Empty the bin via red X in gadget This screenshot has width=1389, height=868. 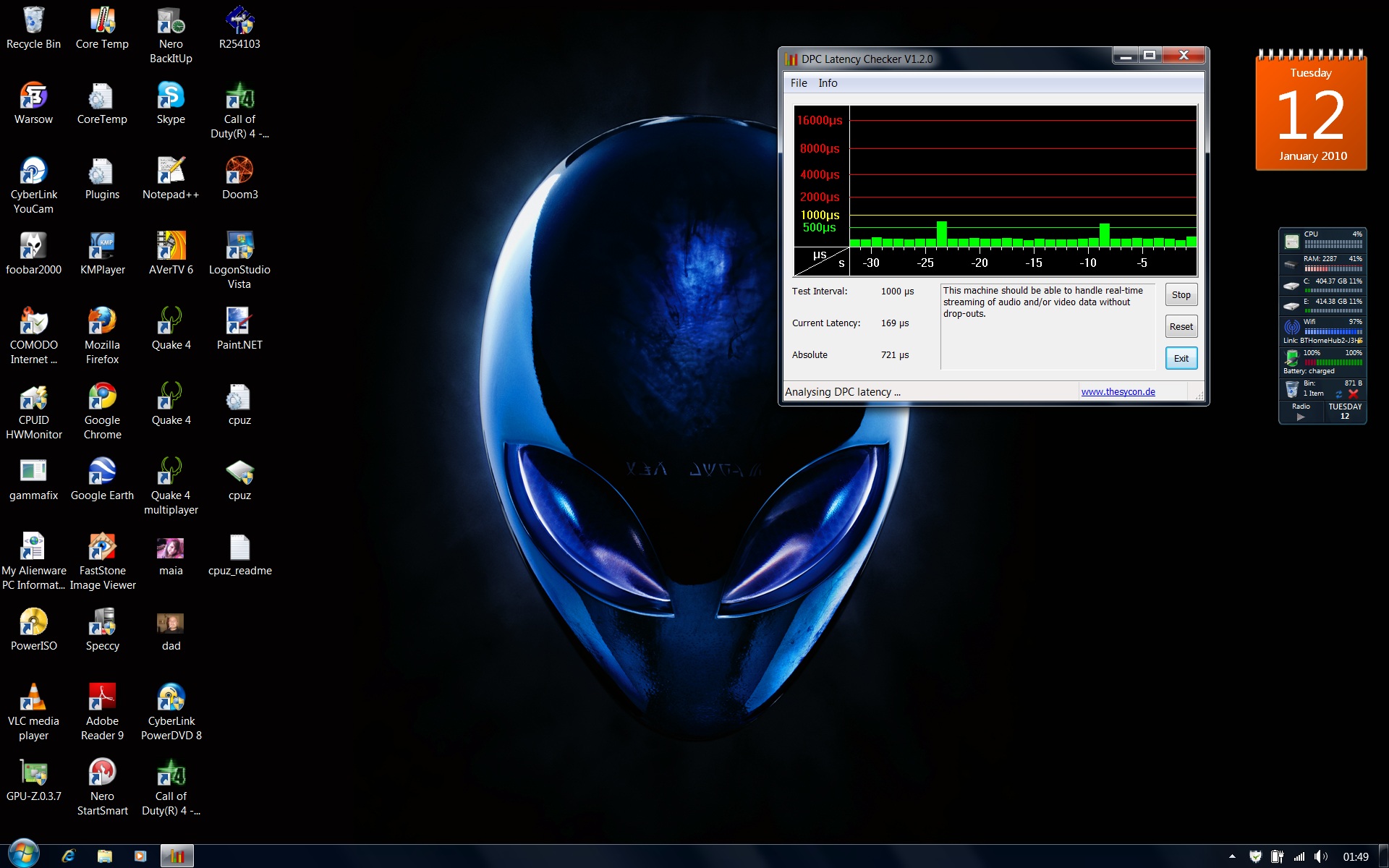[1353, 394]
